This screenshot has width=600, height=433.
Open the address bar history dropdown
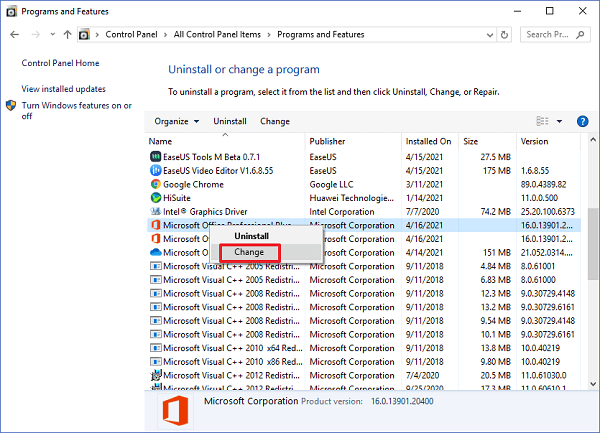click(x=489, y=35)
